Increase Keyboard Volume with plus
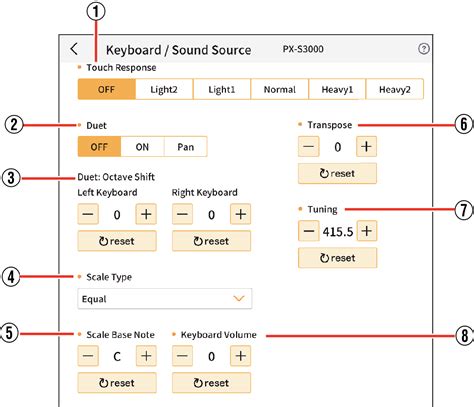Viewport: 474px width, 407px height. pos(241,356)
